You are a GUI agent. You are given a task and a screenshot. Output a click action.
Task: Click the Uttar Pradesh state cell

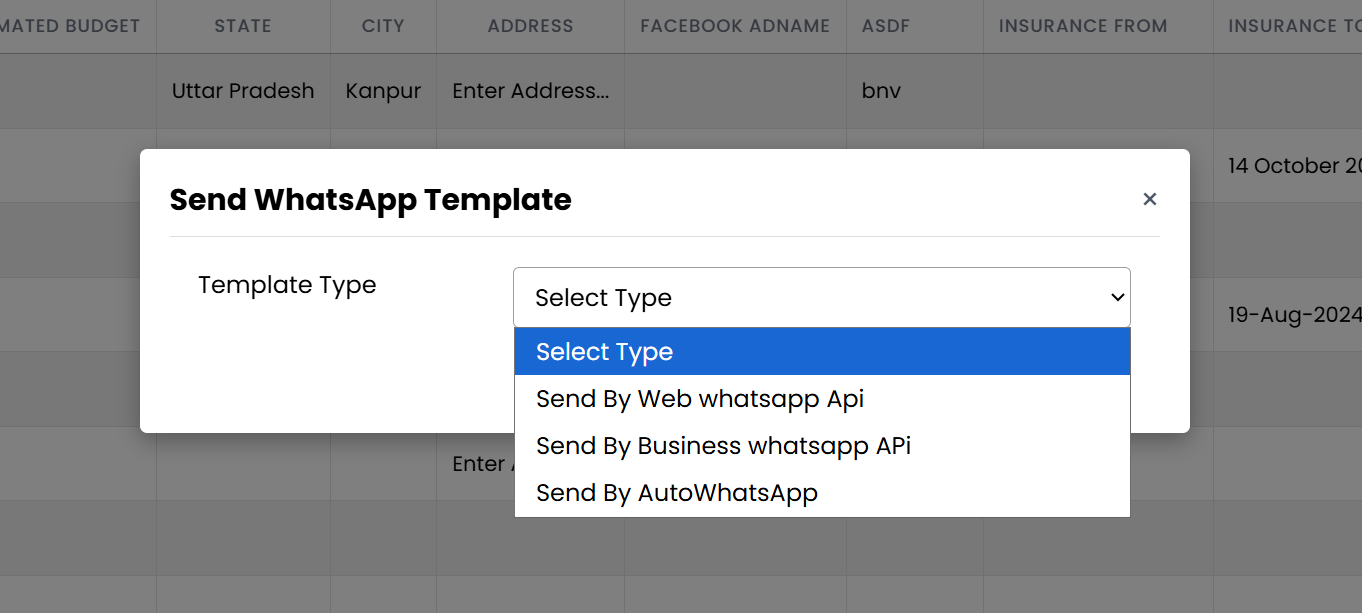242,90
